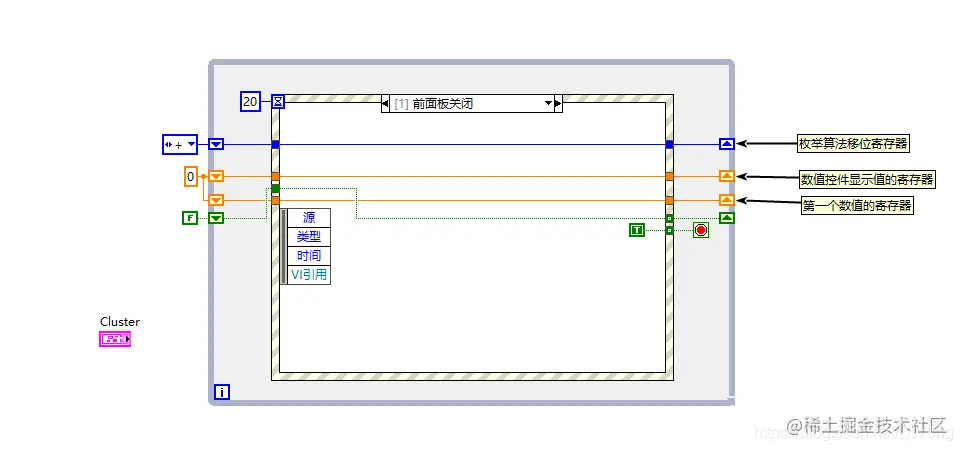The image size is (962, 451).
Task: Select the green left shift register
Action: pos(216,218)
